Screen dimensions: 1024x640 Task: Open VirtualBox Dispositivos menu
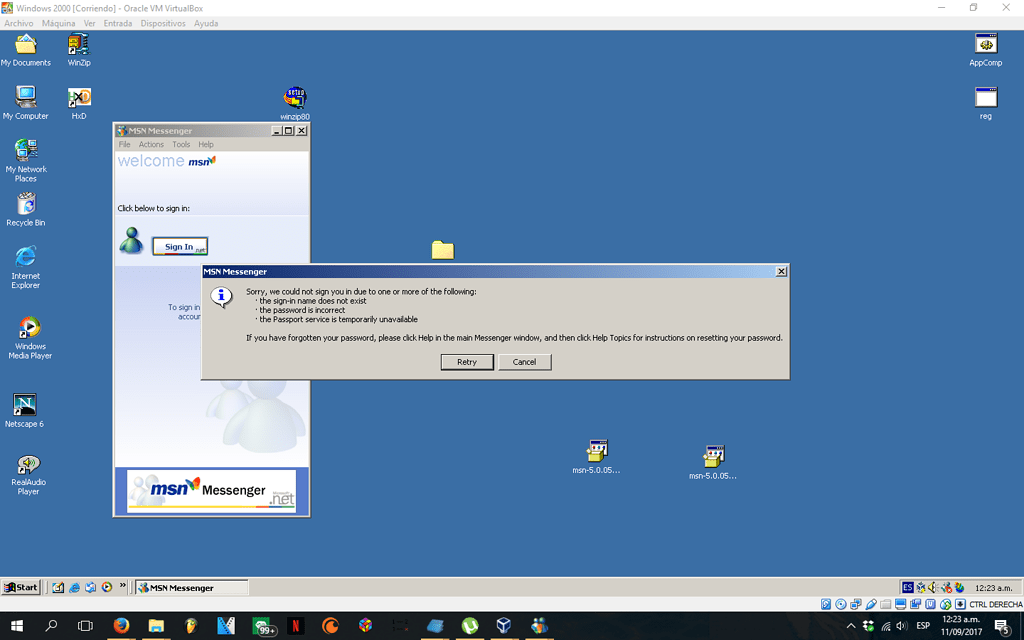tap(163, 24)
